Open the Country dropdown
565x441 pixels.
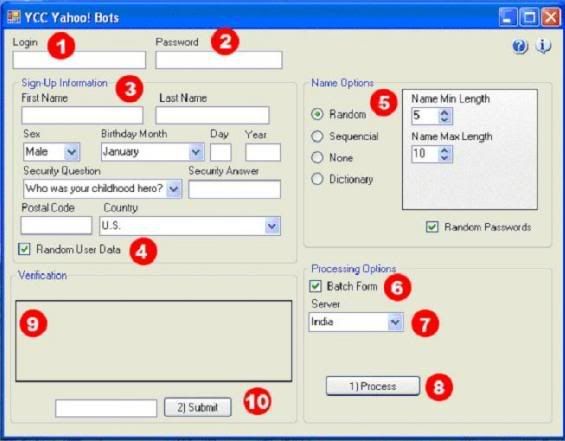(x=272, y=226)
